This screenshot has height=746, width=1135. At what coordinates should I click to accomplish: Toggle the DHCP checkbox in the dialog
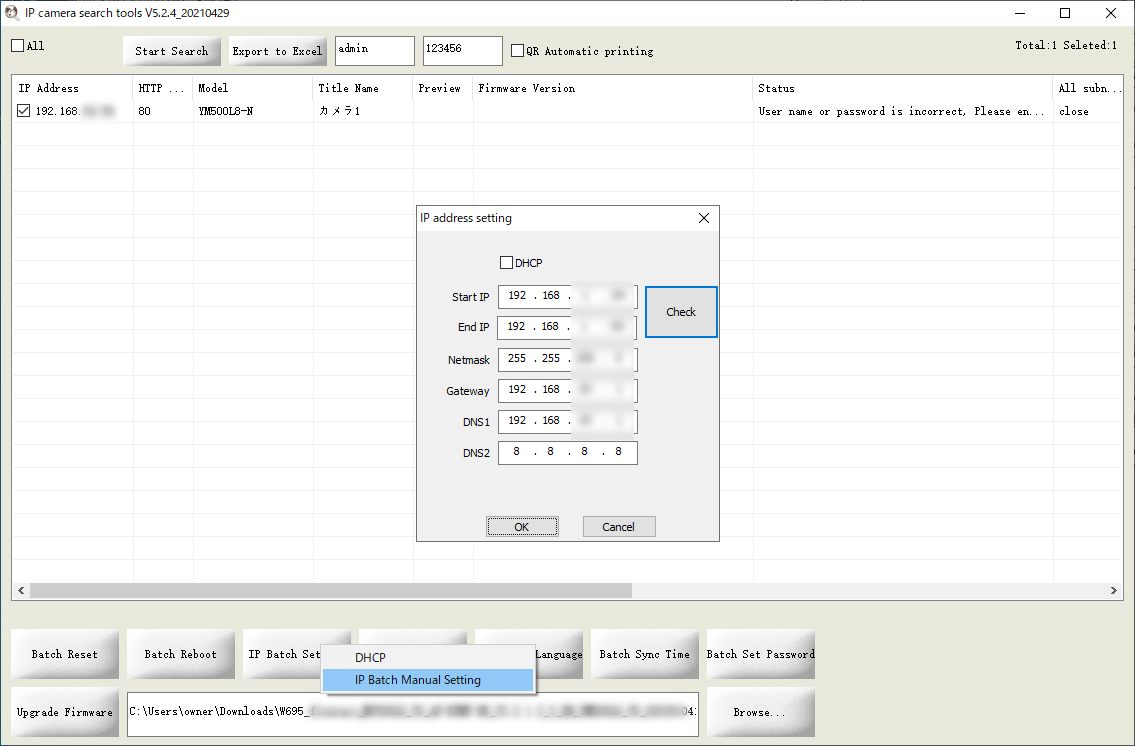point(507,263)
